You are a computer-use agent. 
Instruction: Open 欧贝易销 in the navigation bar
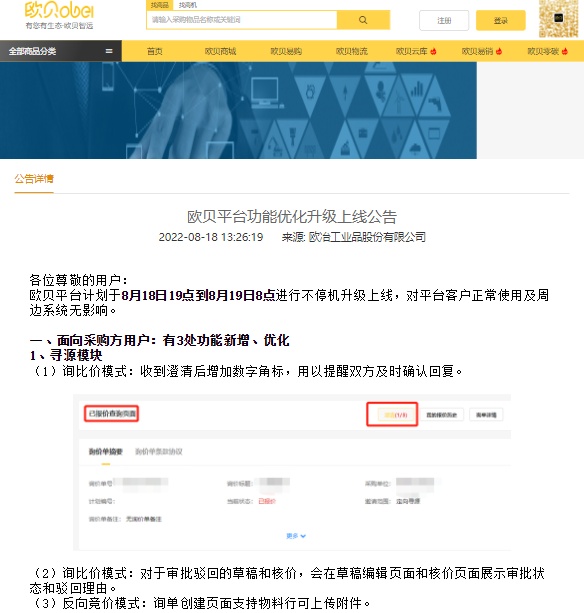(x=482, y=51)
